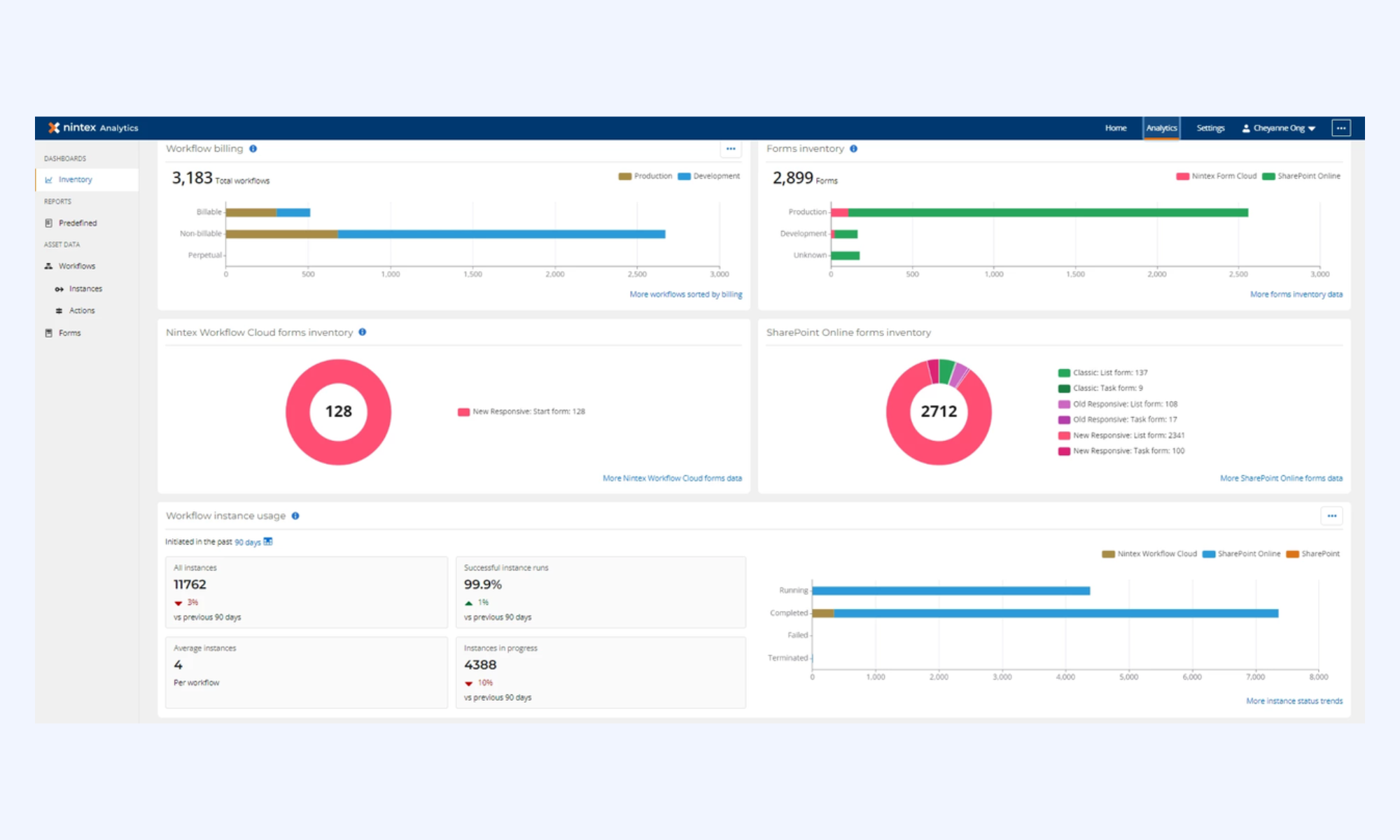This screenshot has width=1400, height=840.
Task: Open Predefined reports
Action: coord(78,223)
